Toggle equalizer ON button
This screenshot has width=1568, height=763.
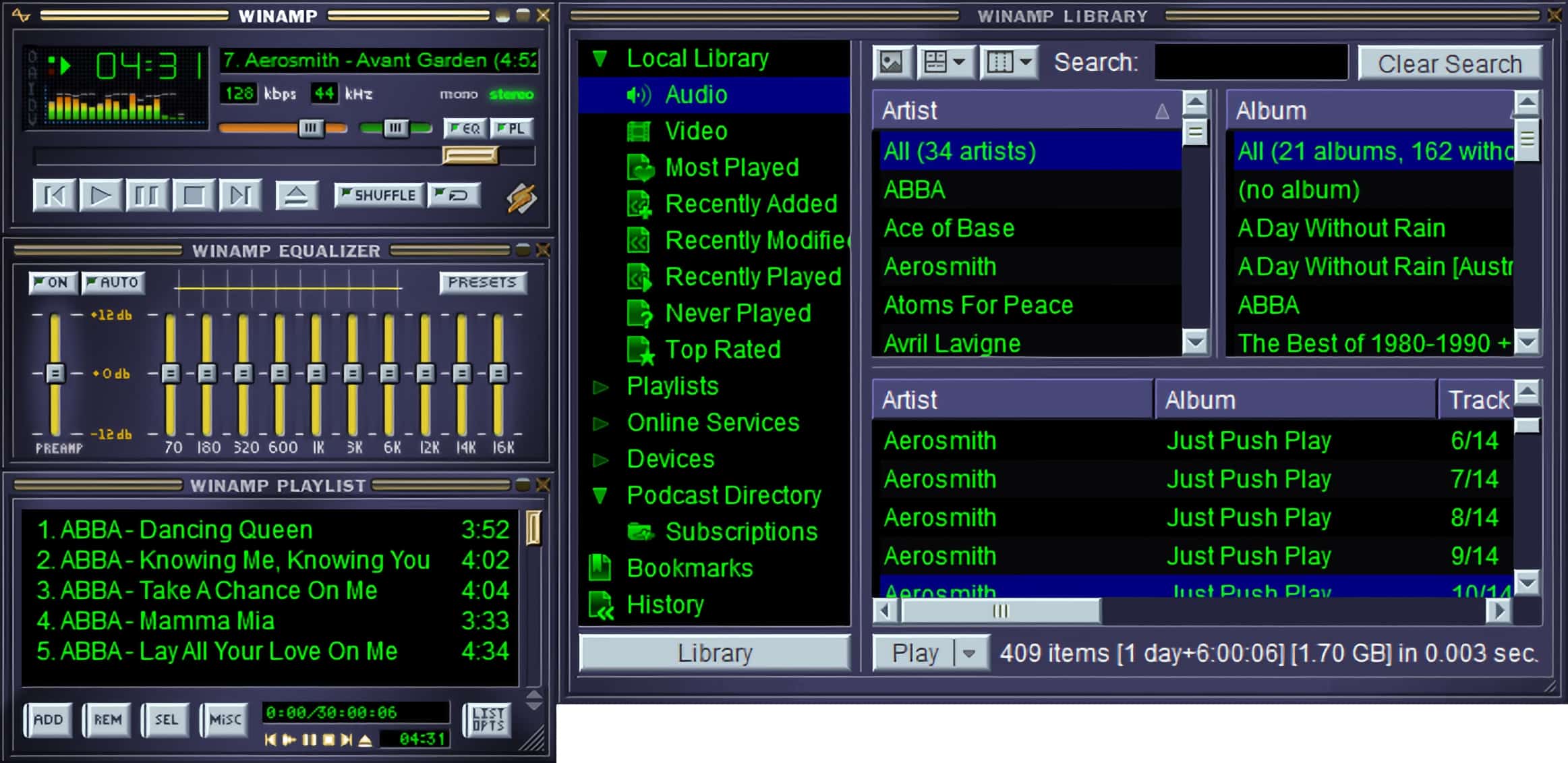(x=53, y=282)
